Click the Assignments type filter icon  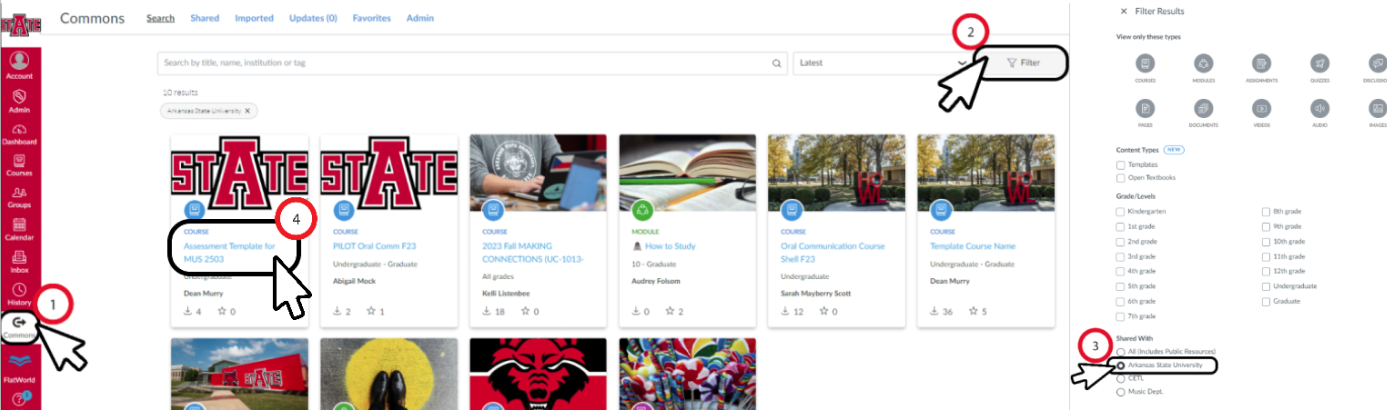(1261, 64)
